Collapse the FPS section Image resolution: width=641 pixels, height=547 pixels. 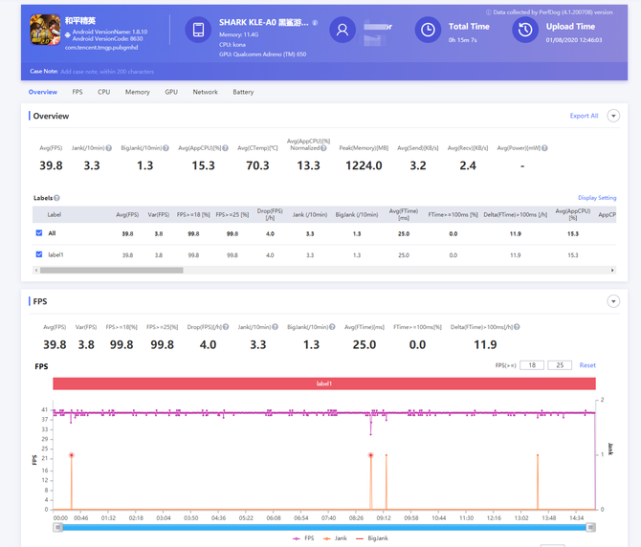[x=613, y=301]
